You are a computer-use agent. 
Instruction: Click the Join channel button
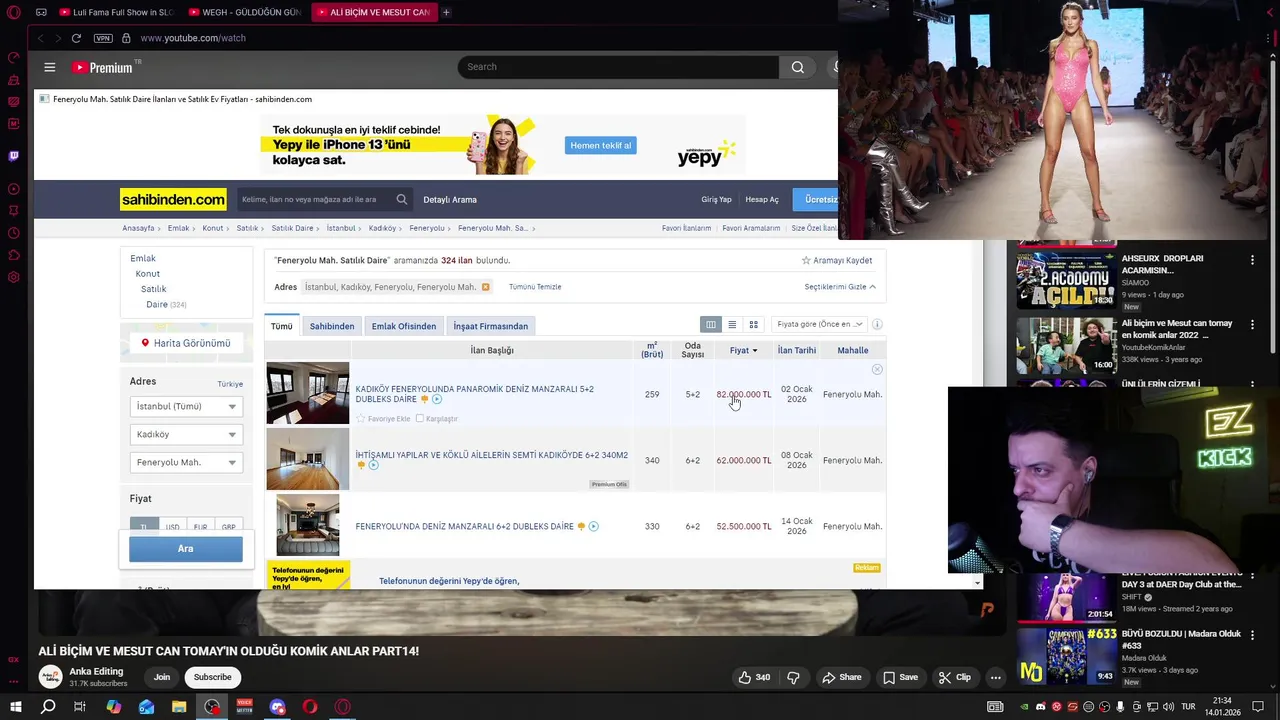click(161, 677)
